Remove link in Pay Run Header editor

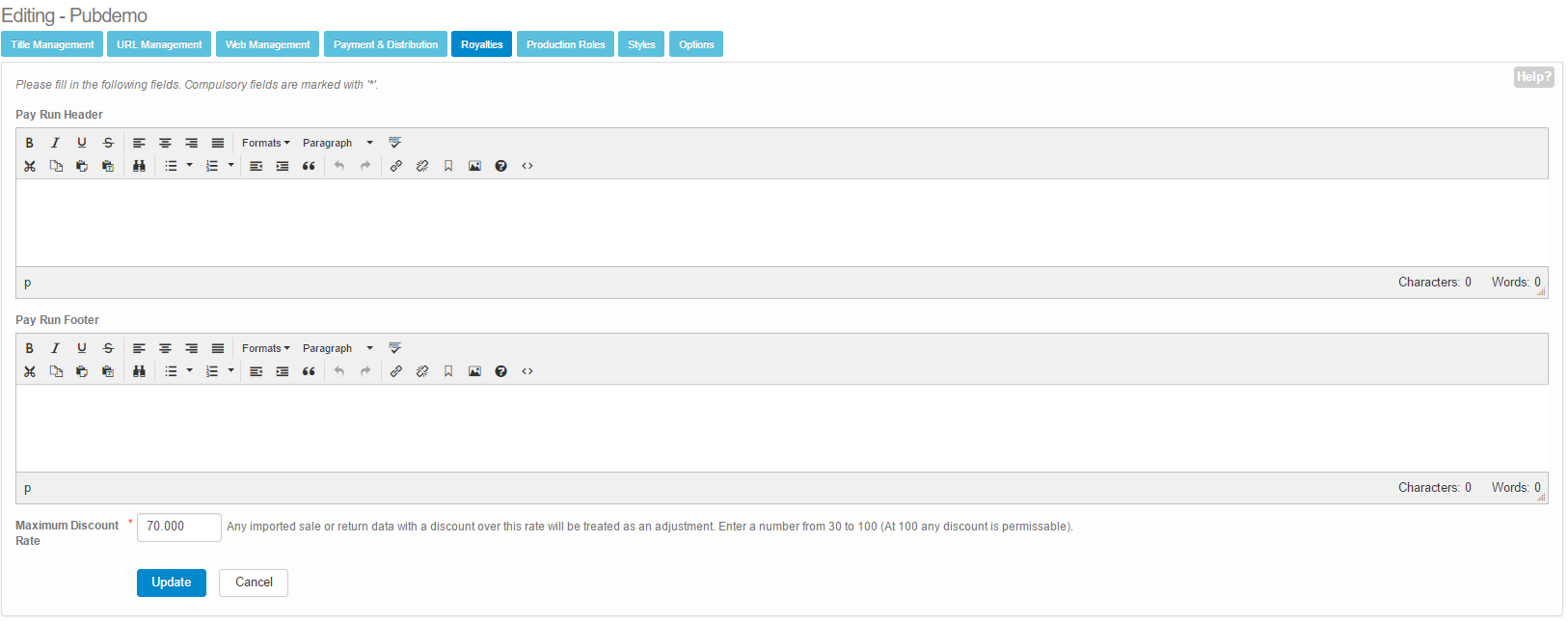coord(422,166)
